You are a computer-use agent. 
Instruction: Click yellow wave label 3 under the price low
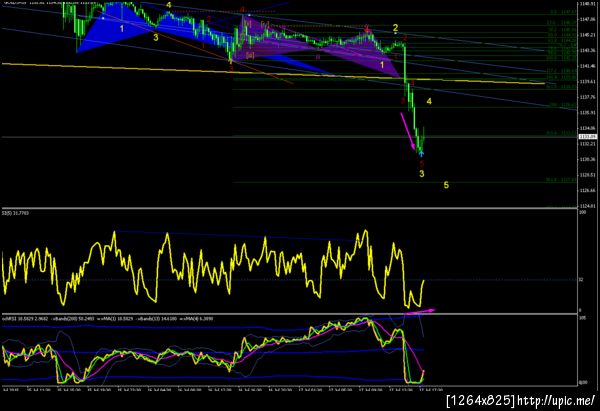point(422,174)
